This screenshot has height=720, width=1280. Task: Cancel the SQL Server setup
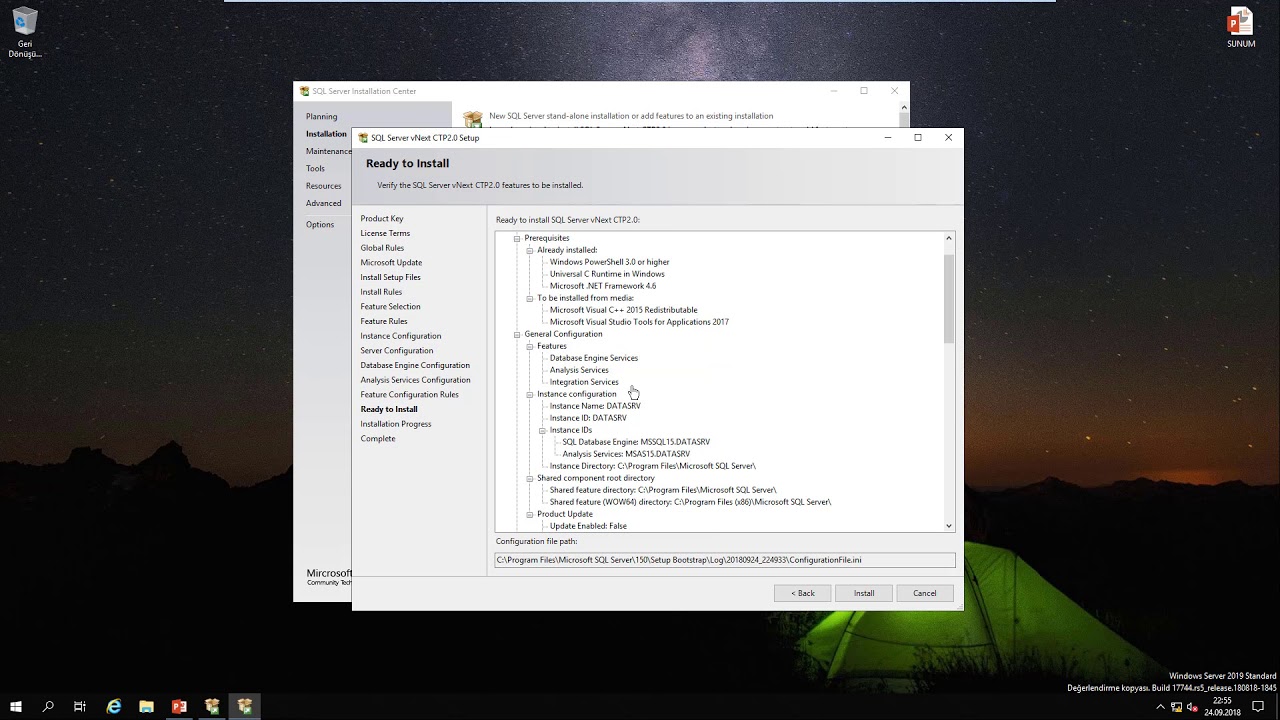925,593
